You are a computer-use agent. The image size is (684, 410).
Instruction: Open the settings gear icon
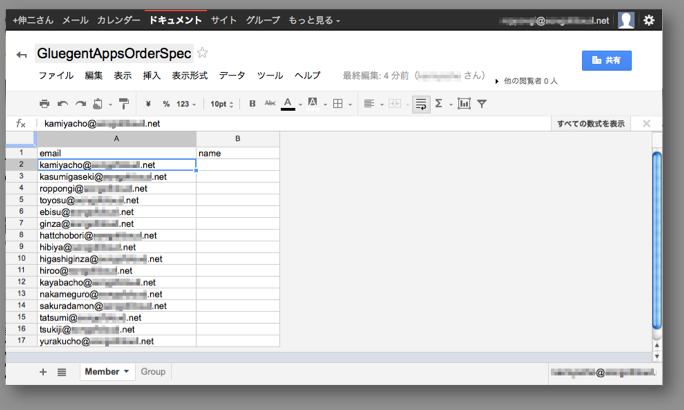[x=649, y=19]
